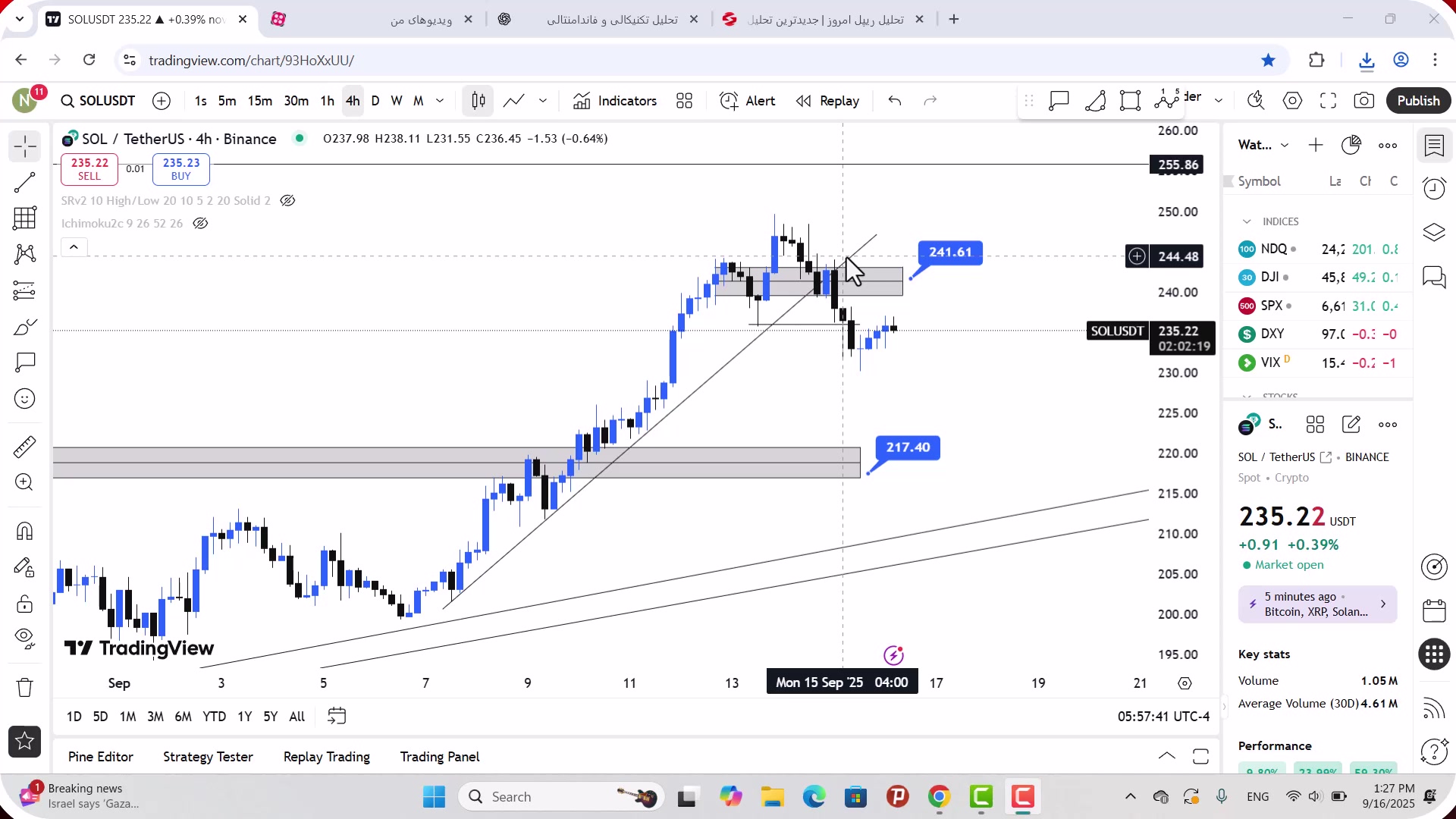Open the time zone UTC-4 selector
The image size is (1456, 819).
(x=1163, y=717)
